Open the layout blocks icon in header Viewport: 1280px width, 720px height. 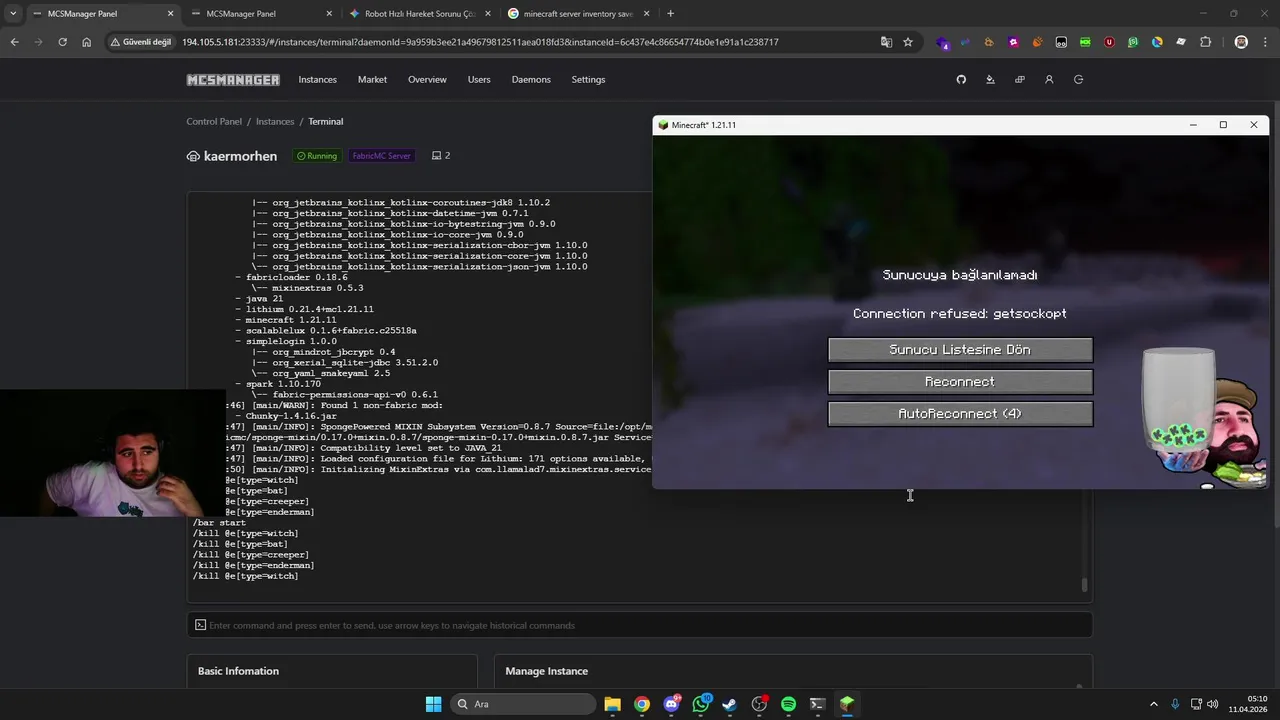coord(1020,80)
